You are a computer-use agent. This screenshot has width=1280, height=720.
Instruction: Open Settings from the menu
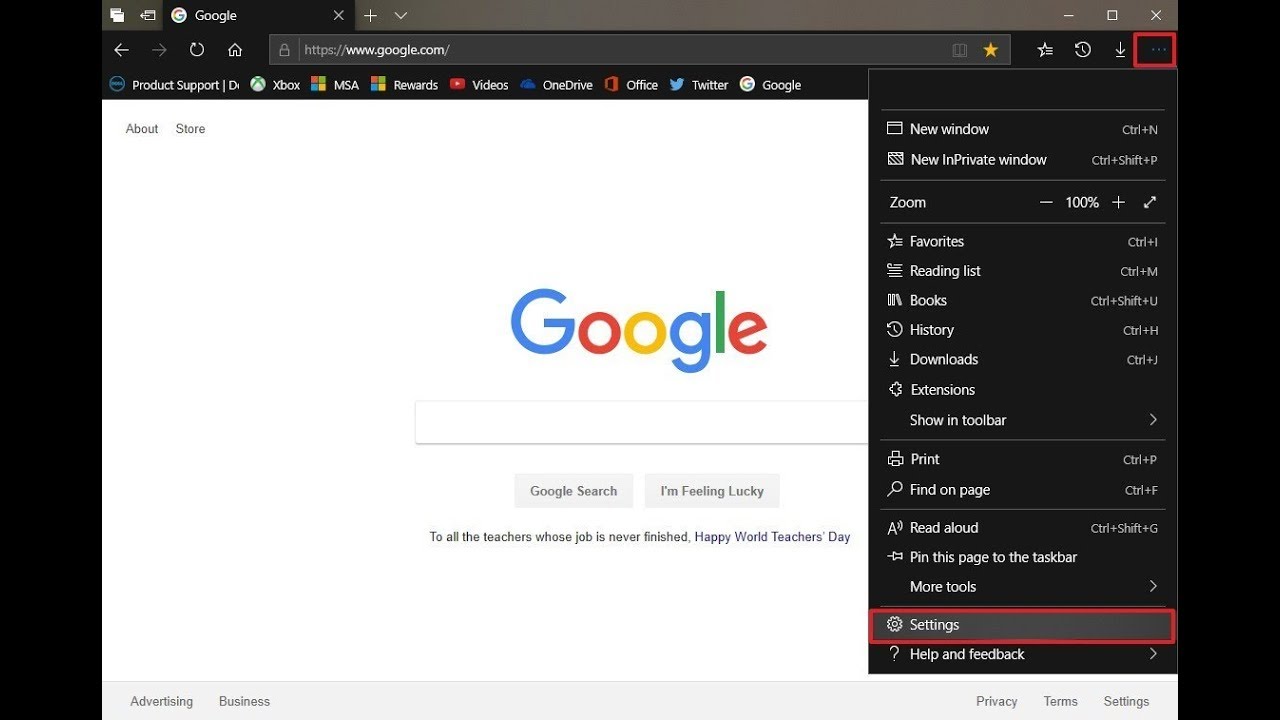(x=1022, y=625)
